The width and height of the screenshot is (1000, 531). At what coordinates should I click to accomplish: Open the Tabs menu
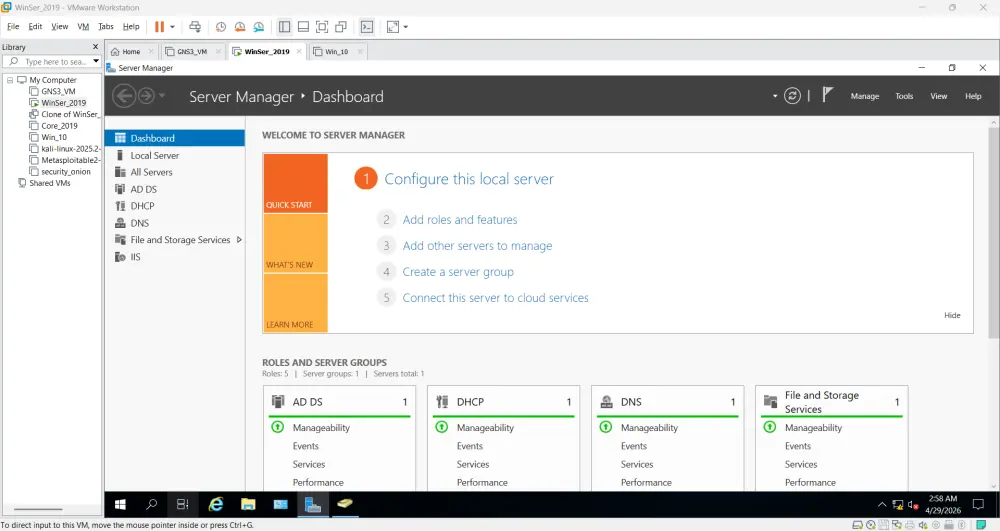point(106,27)
